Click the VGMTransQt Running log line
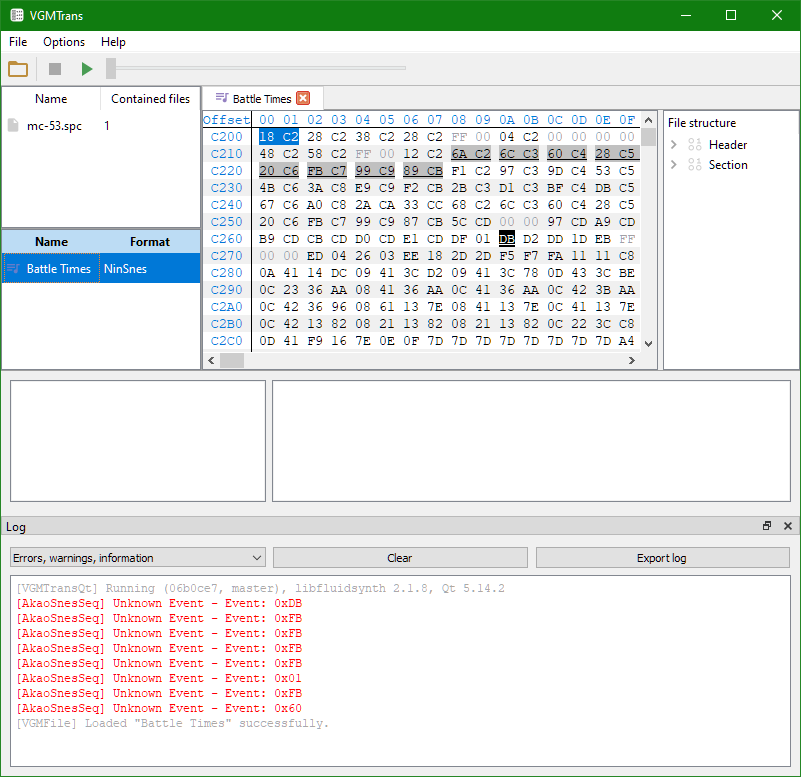The height and width of the screenshot is (777, 801). click(x=260, y=588)
